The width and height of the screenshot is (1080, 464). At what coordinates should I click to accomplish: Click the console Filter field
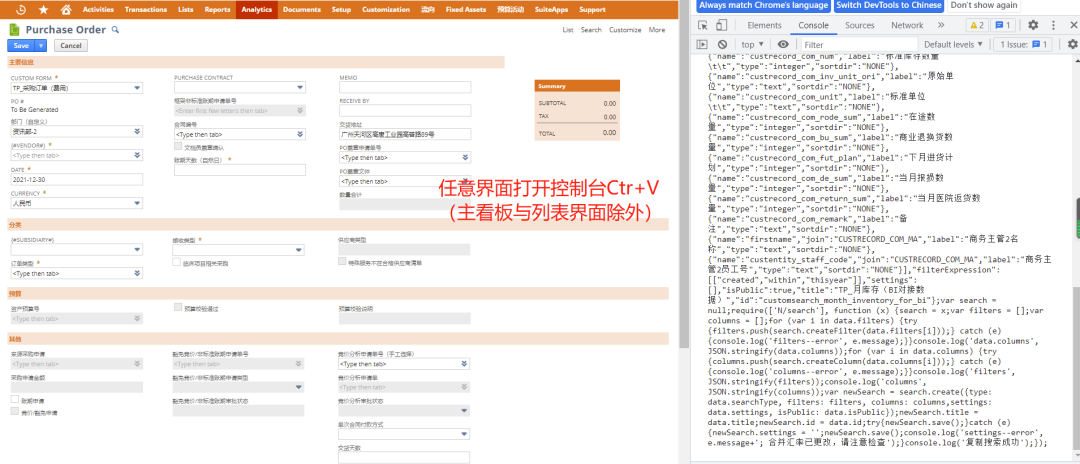click(x=857, y=44)
